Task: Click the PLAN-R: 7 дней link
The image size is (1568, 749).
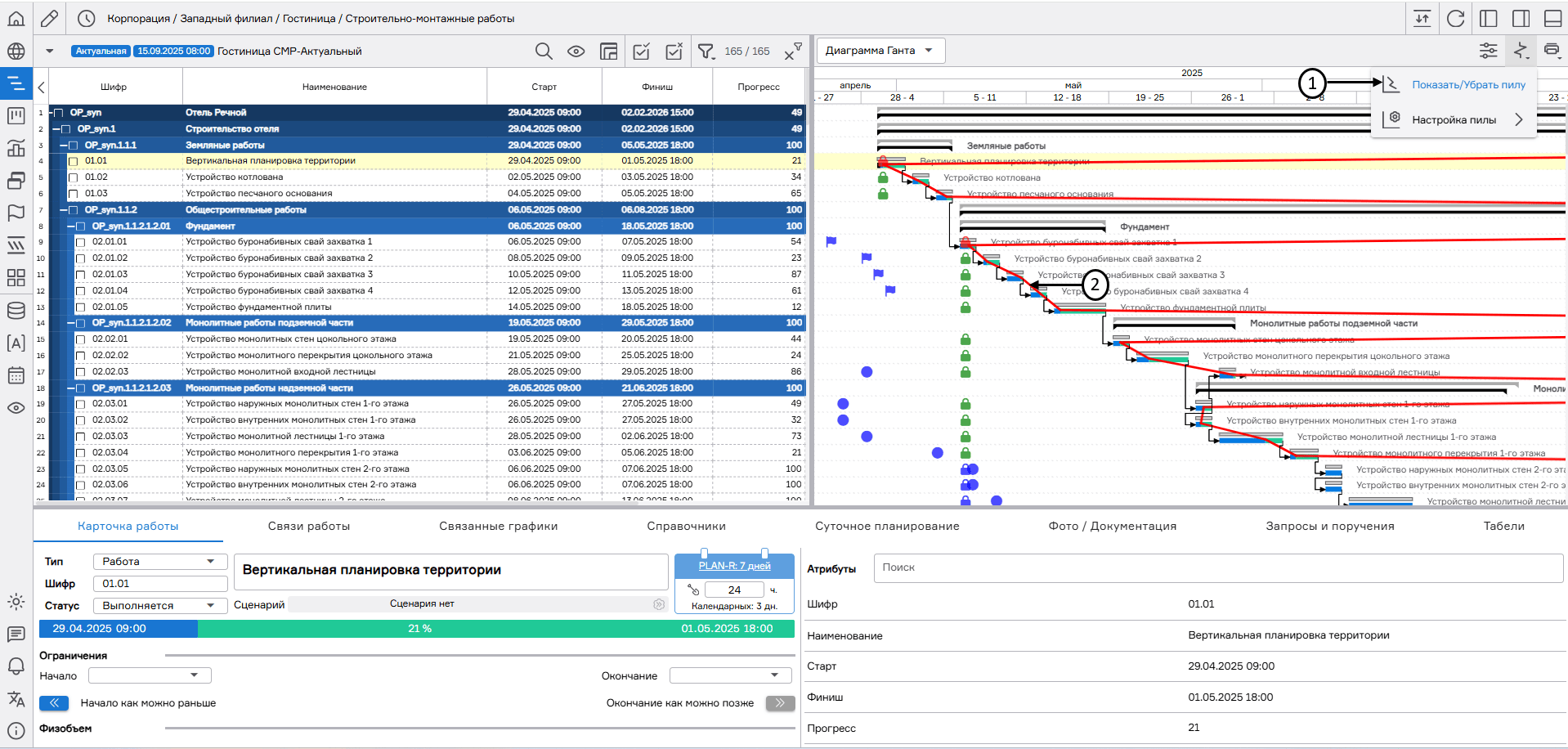Action: coord(734,566)
